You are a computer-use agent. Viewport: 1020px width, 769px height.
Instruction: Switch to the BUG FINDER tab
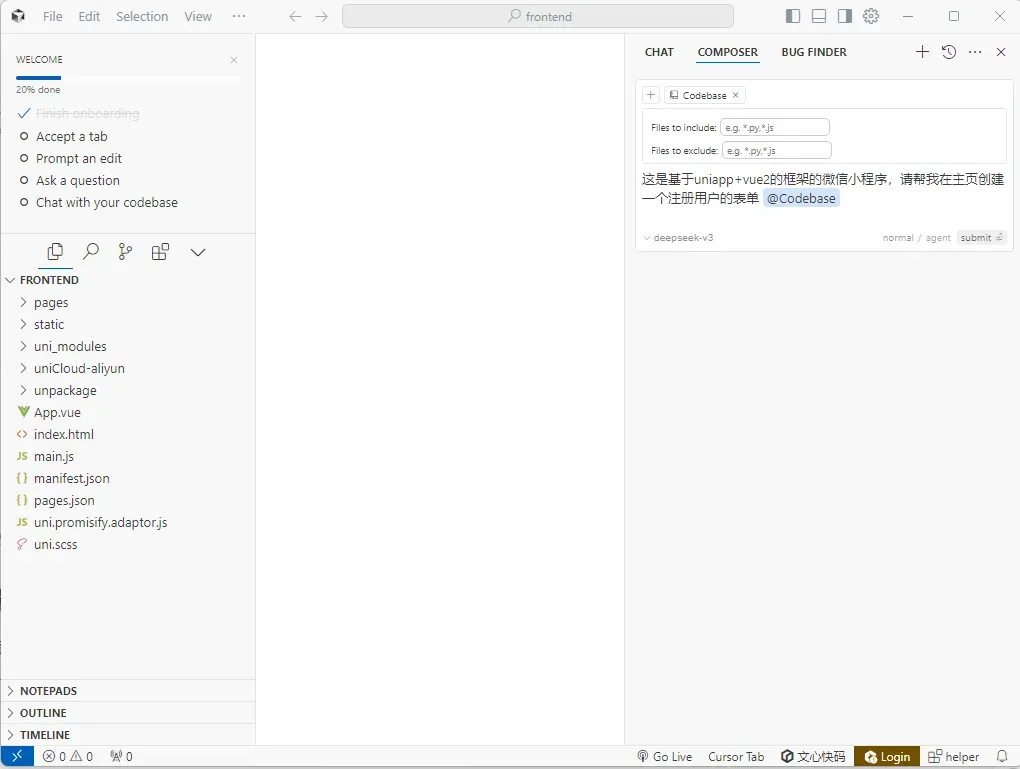814,52
